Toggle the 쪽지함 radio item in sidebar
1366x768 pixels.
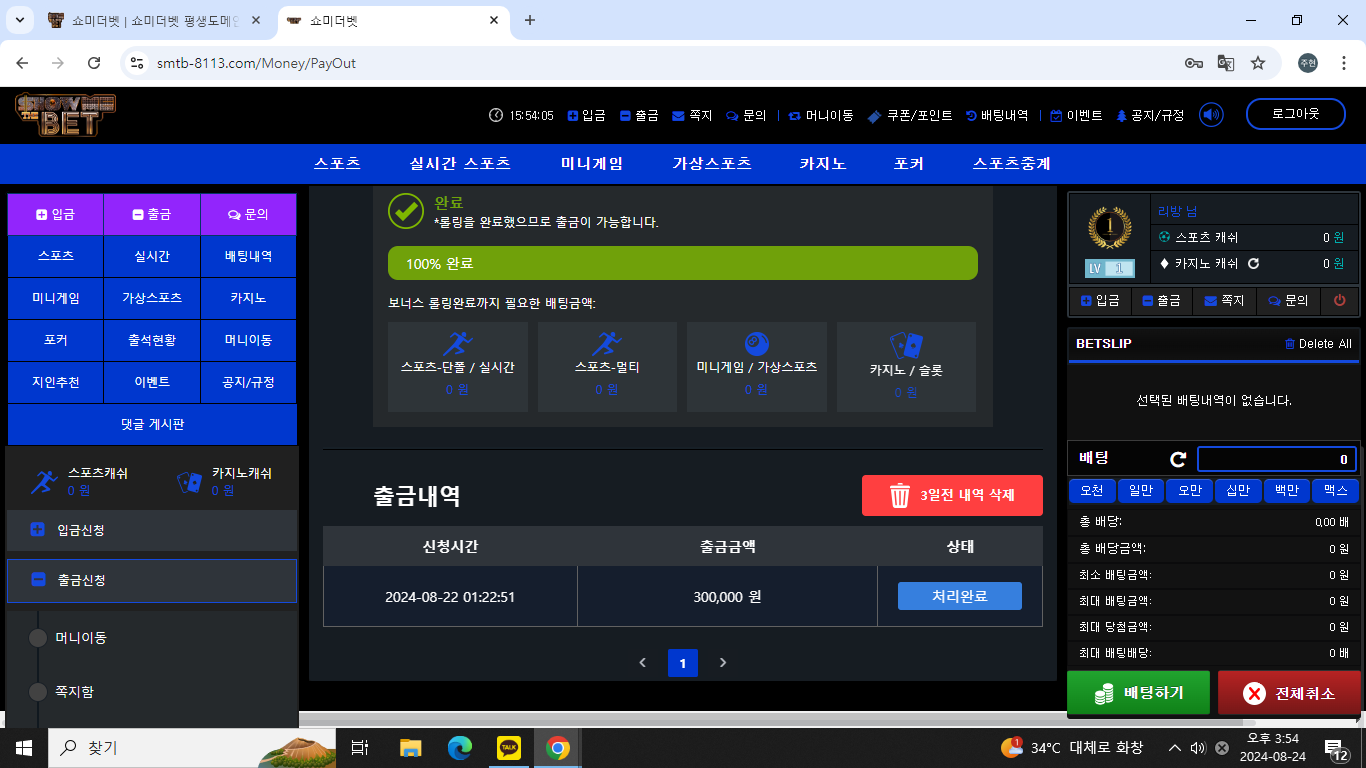pyautogui.click(x=38, y=692)
